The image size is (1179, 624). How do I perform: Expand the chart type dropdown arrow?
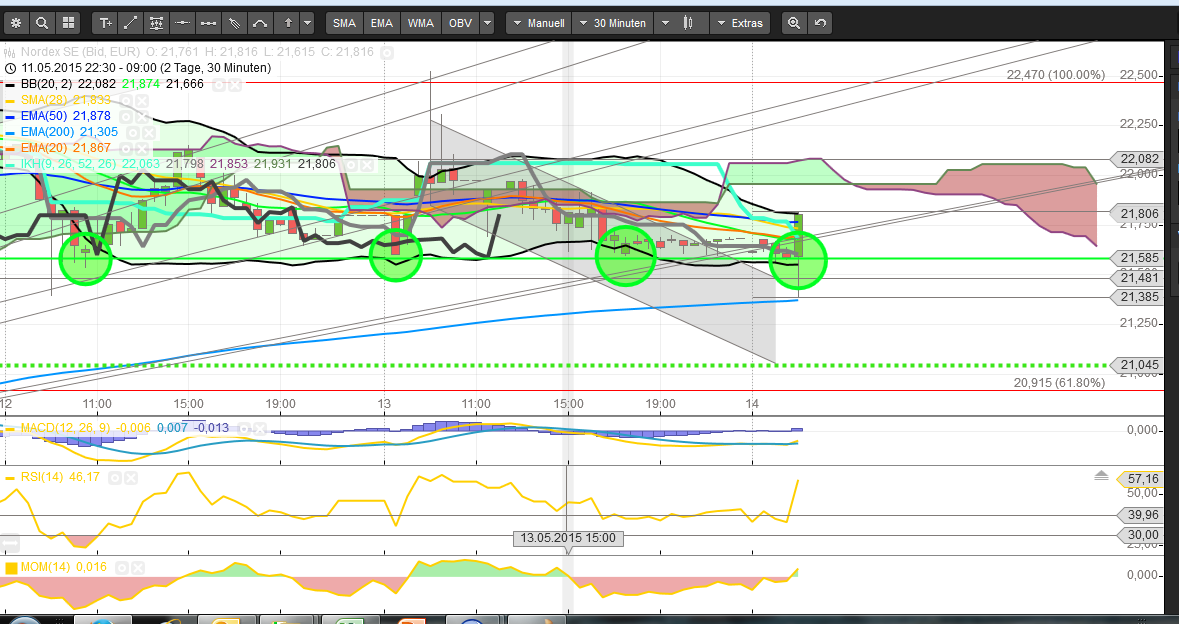point(665,23)
